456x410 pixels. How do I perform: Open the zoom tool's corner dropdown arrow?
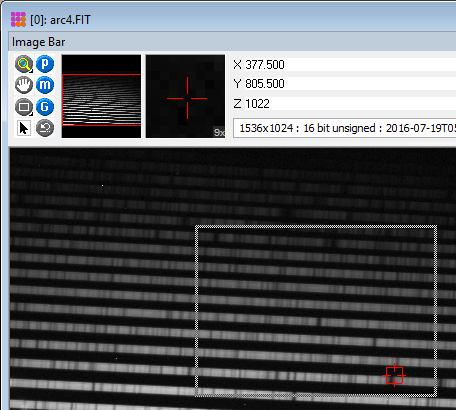pos(31,71)
